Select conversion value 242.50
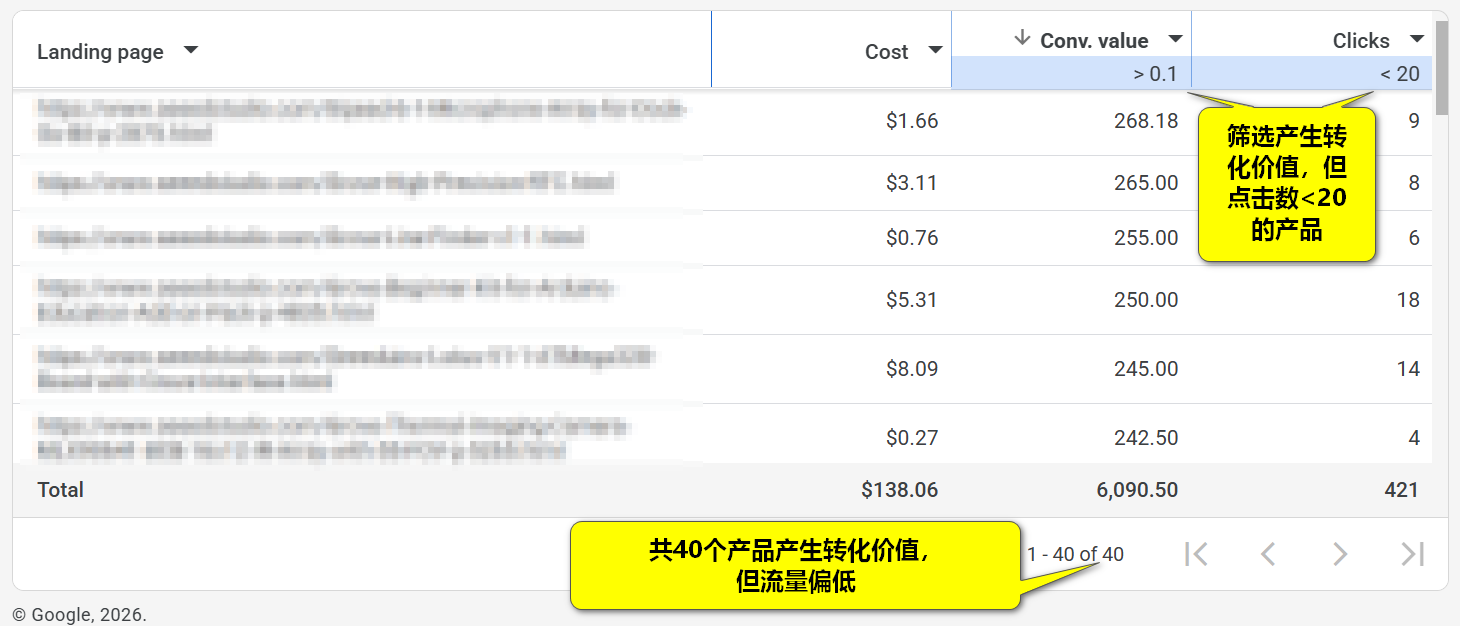This screenshot has height=626, width=1460. pyautogui.click(x=1146, y=438)
